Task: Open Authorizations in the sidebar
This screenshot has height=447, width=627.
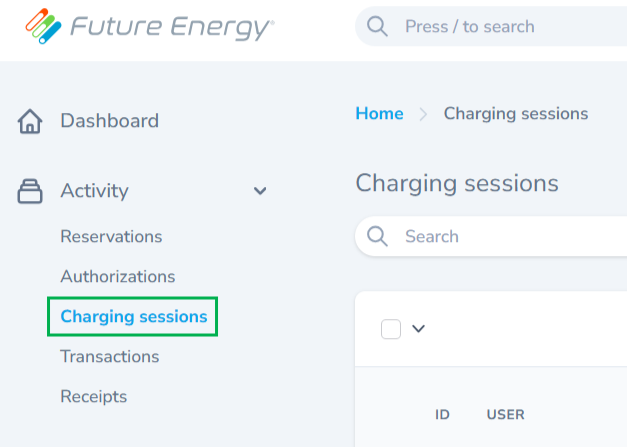Action: tap(118, 276)
